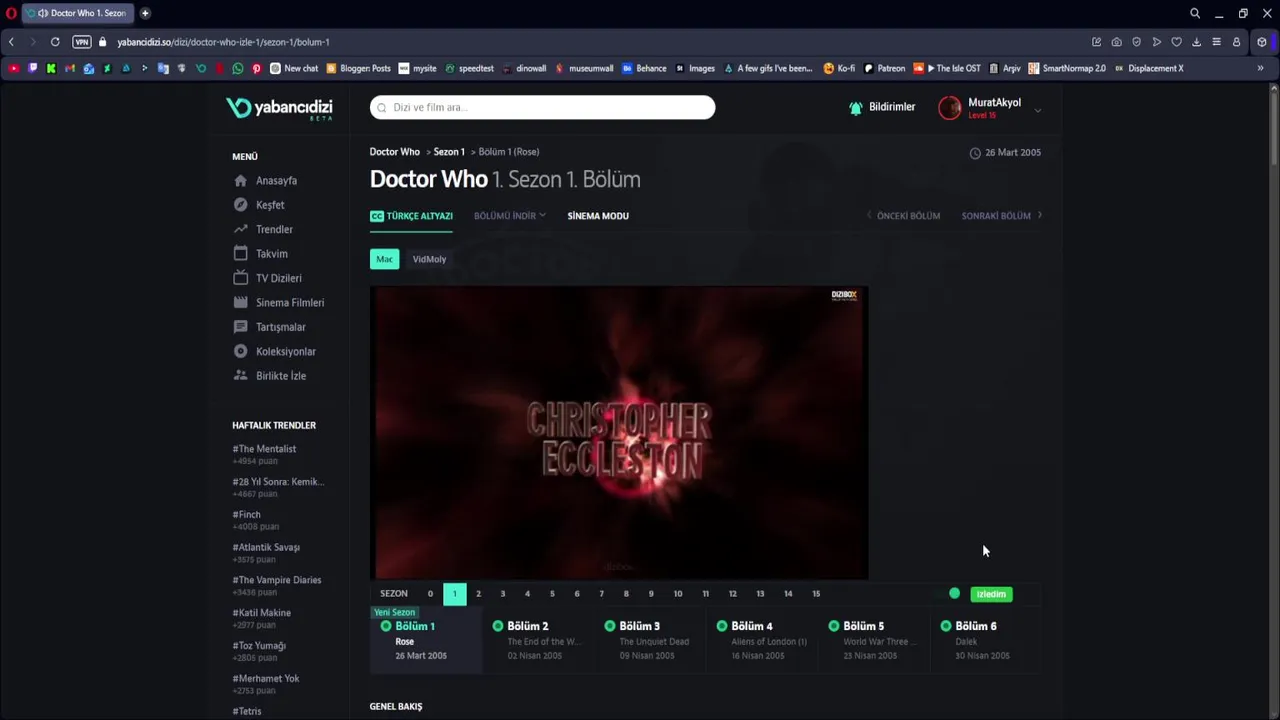Click Sezon 1 breadcrumb link
1280x720 pixels.
(449, 152)
